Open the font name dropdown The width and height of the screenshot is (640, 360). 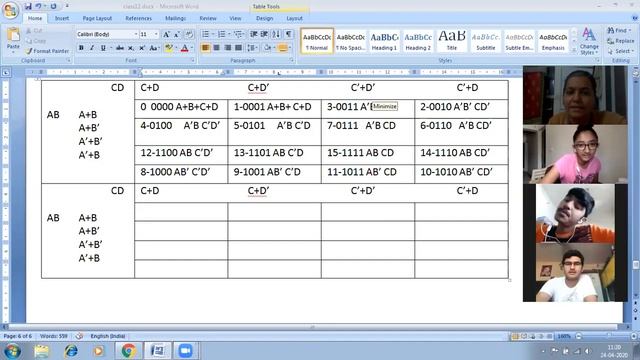tap(136, 34)
